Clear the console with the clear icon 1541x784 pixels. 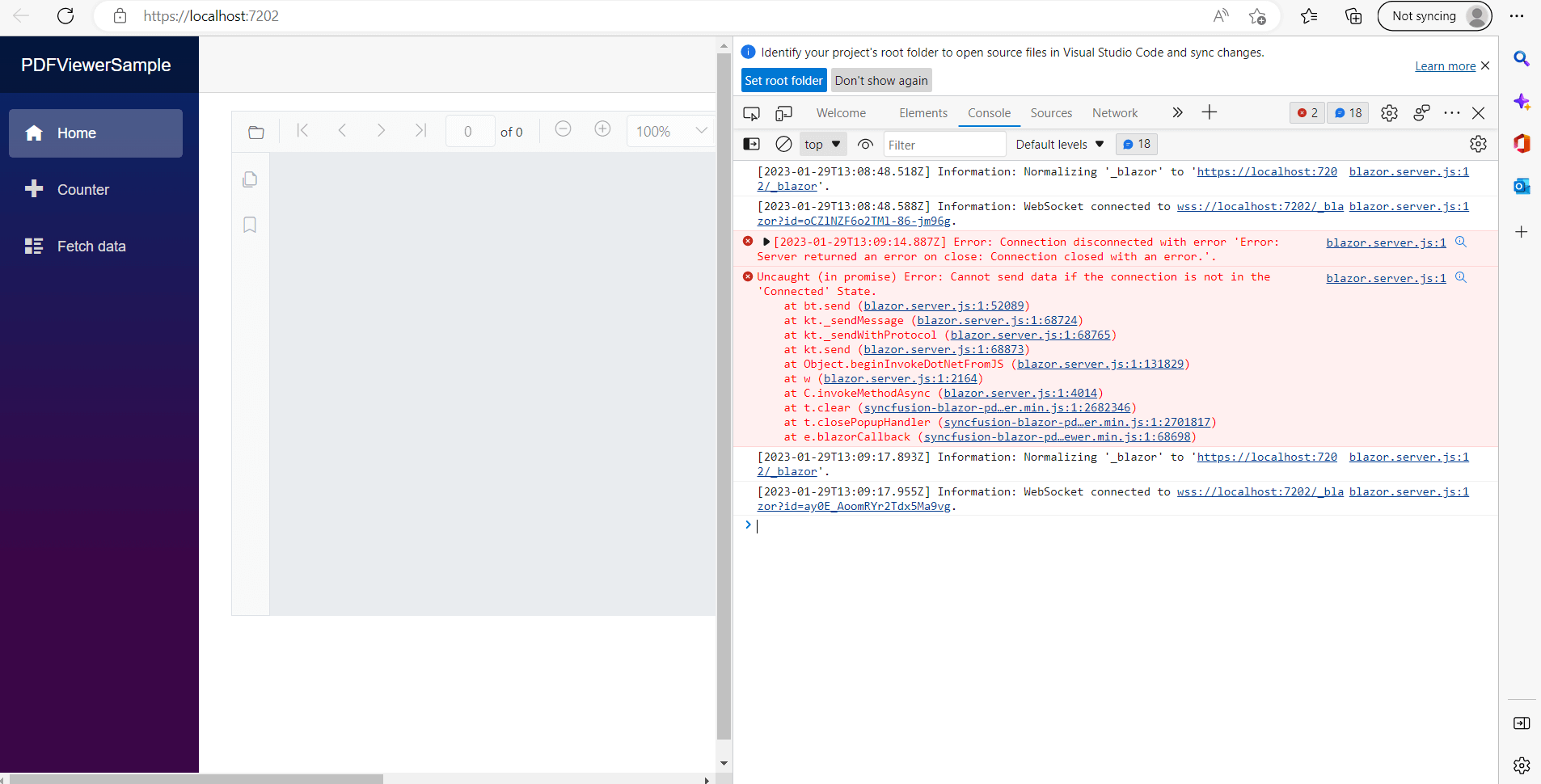[783, 144]
